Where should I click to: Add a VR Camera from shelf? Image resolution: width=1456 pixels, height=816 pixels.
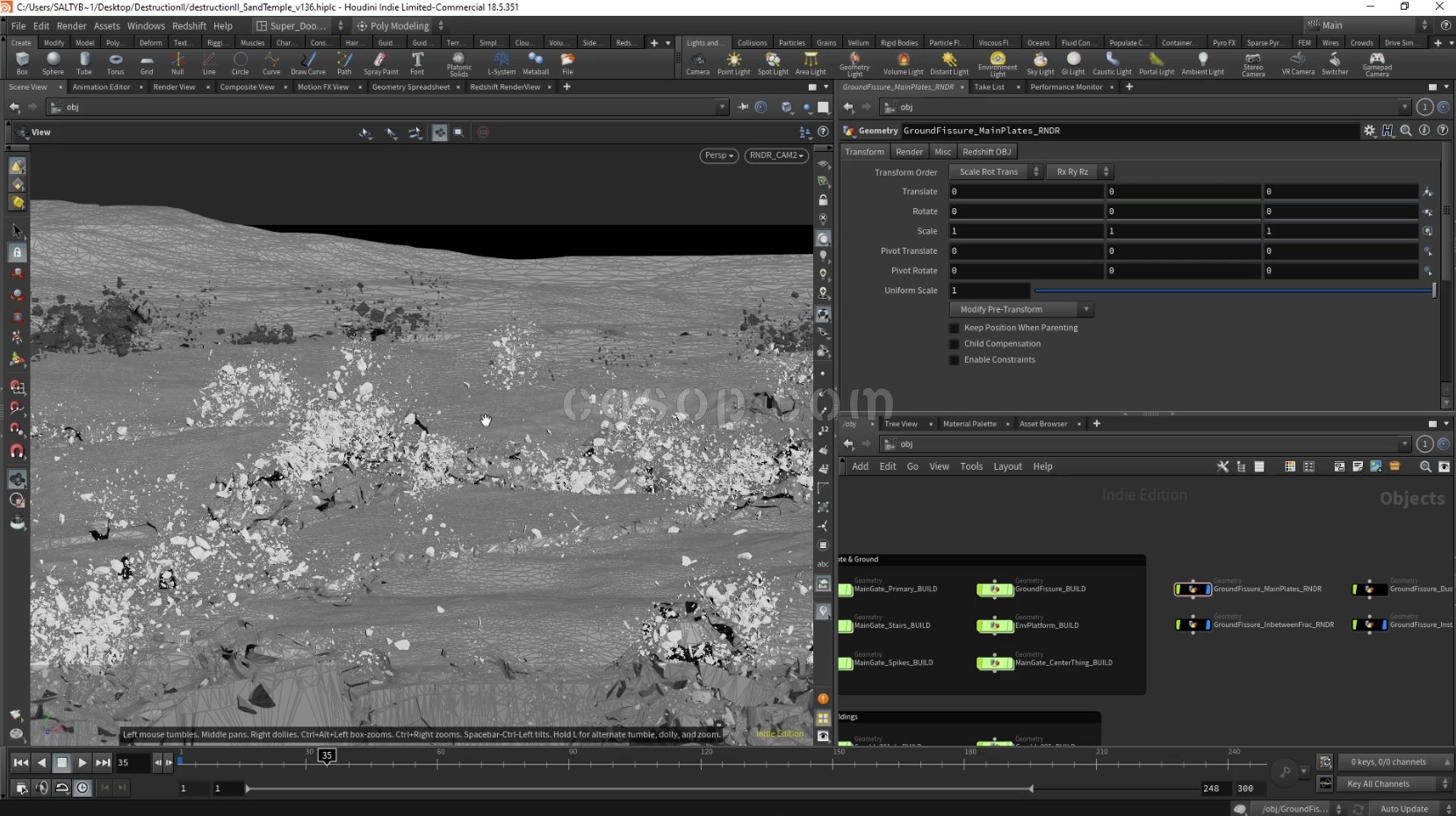point(1297,62)
